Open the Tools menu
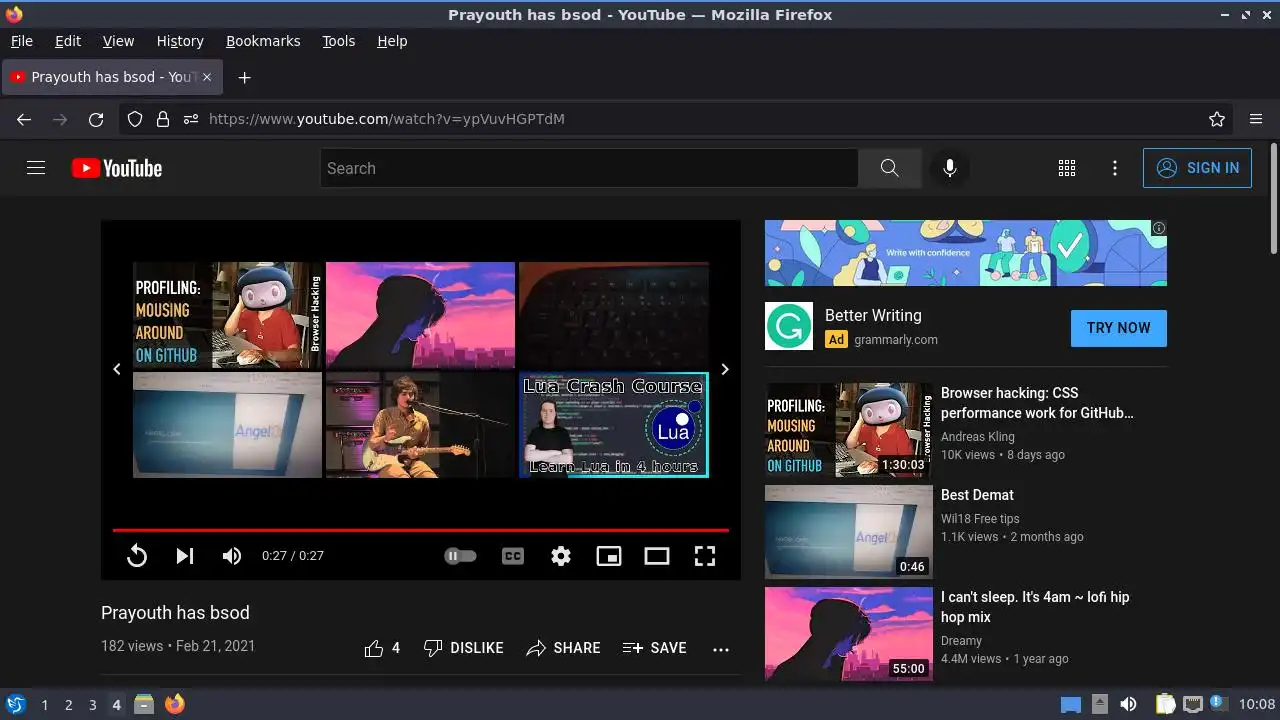This screenshot has width=1280, height=720. (339, 41)
